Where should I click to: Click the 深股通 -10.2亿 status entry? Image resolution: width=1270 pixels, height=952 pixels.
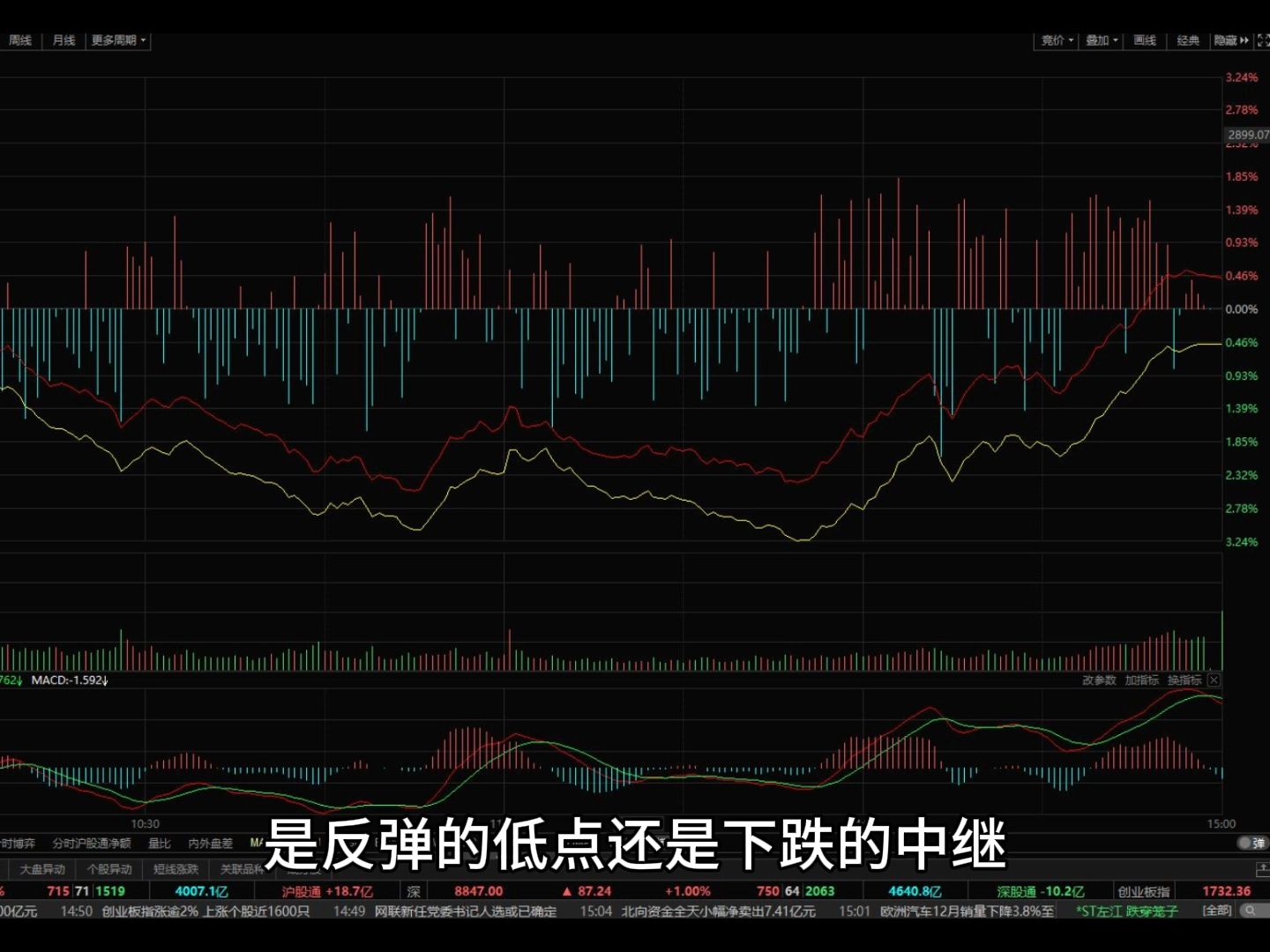click(1041, 891)
